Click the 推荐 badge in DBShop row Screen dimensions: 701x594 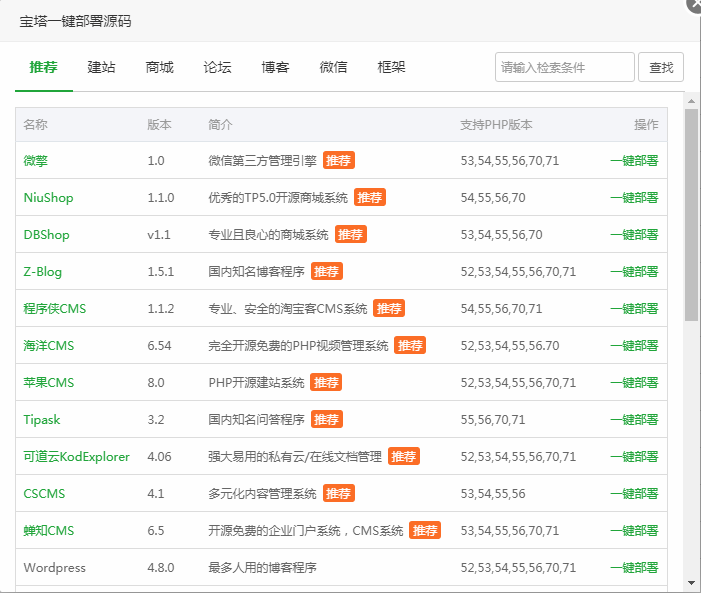pyautogui.click(x=351, y=234)
